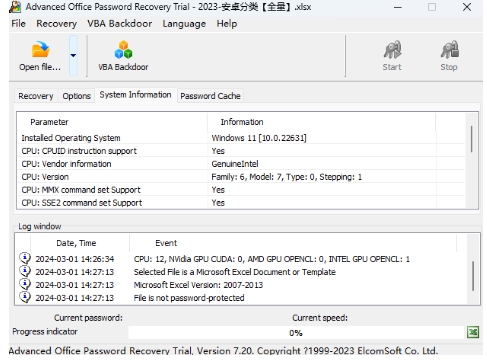487x360 pixels.
Task: Select the CPU: Version row
Action: point(241,177)
